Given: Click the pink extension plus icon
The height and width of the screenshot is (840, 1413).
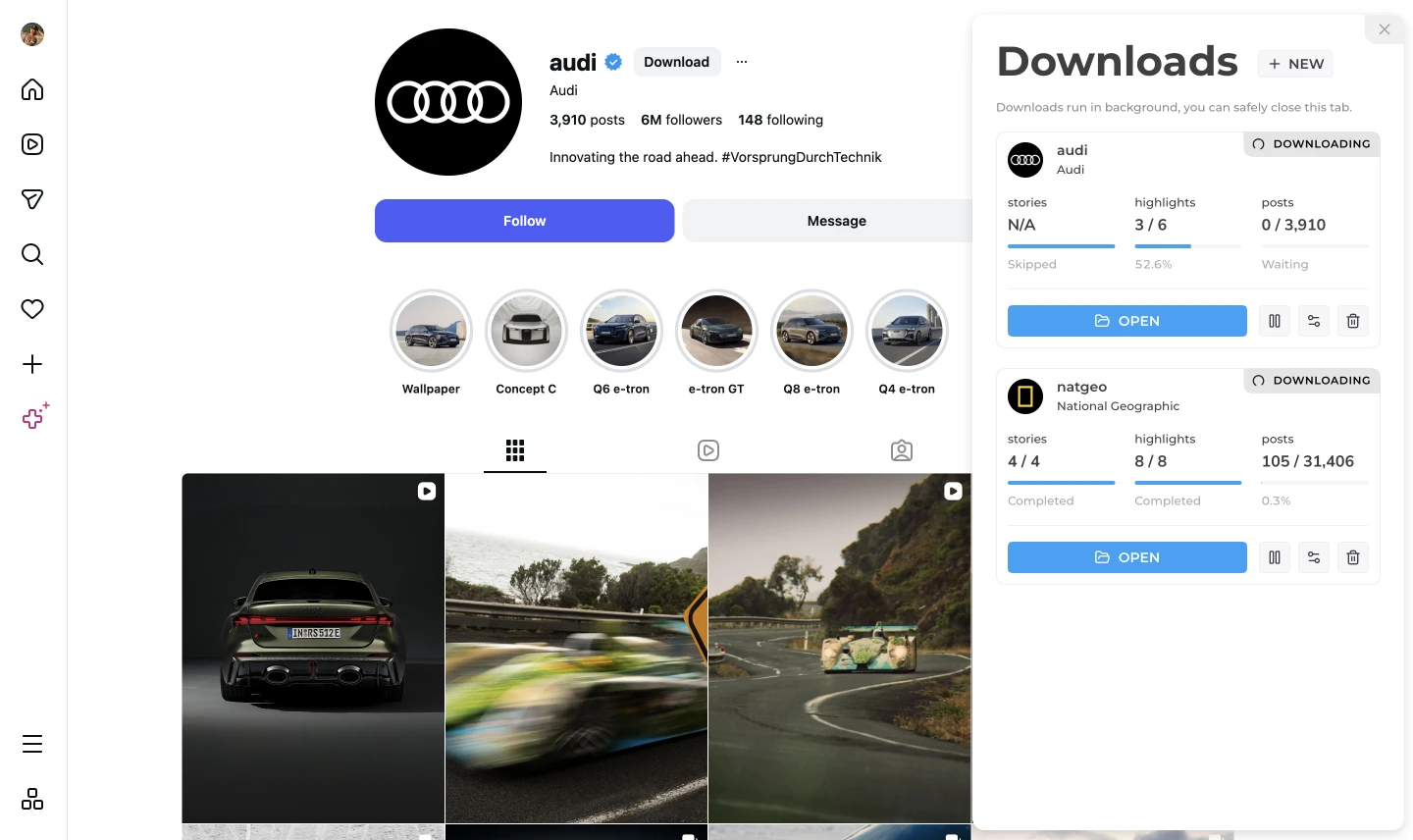Looking at the screenshot, I should tap(35, 416).
